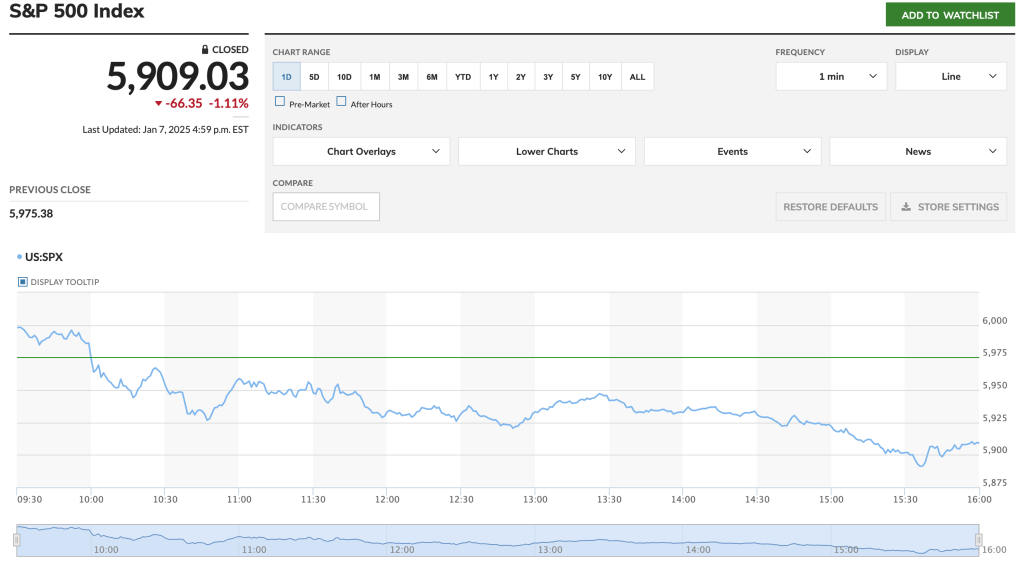The height and width of the screenshot is (564, 1024).
Task: Click the left handle of range slider
Action: (x=16, y=540)
